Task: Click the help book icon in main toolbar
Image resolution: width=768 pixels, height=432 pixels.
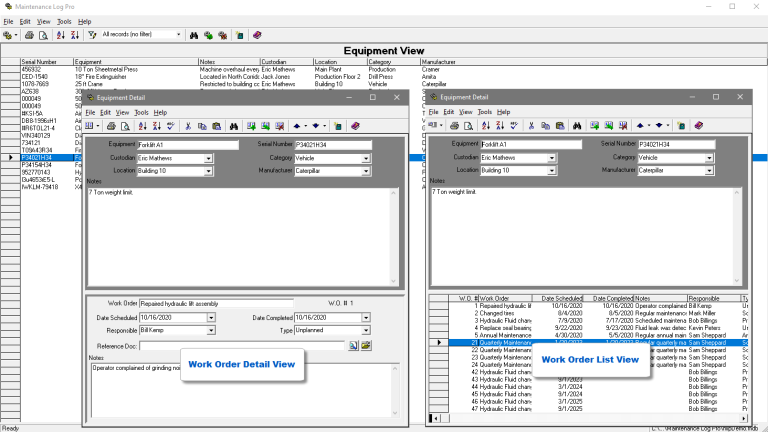Action: [257, 35]
